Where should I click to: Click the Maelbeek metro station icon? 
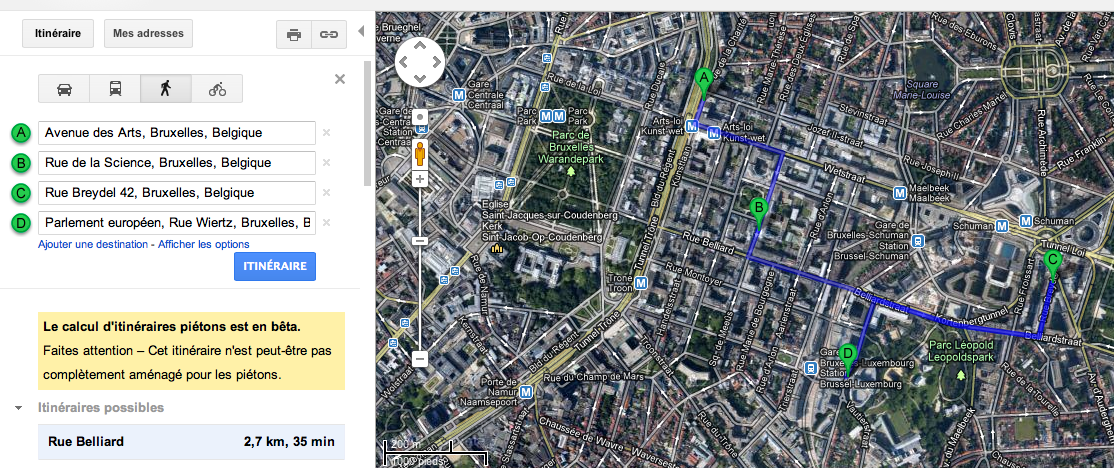900,192
